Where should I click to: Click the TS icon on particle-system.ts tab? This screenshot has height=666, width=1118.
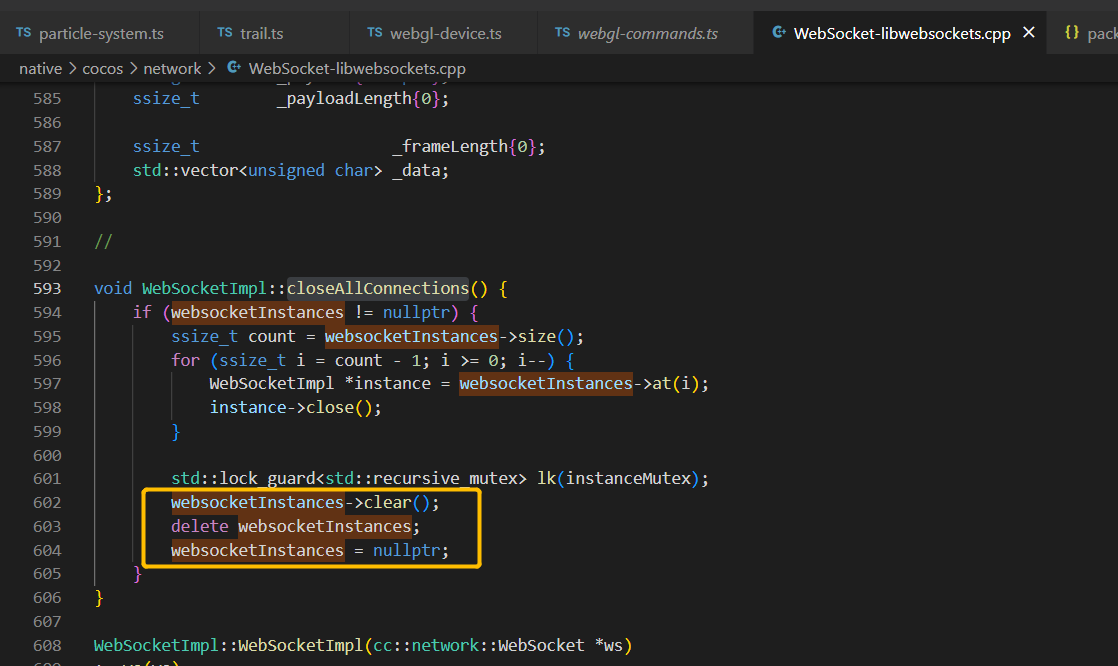coord(24,33)
